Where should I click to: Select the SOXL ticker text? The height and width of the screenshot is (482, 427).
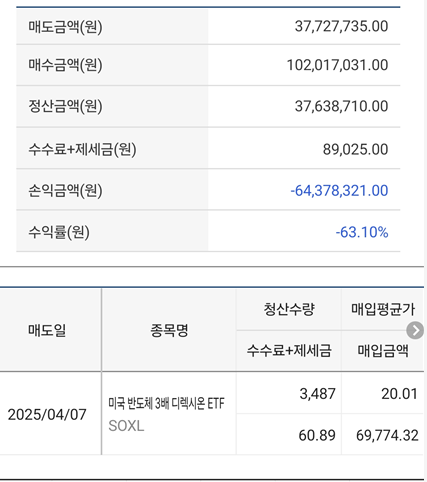(x=126, y=426)
